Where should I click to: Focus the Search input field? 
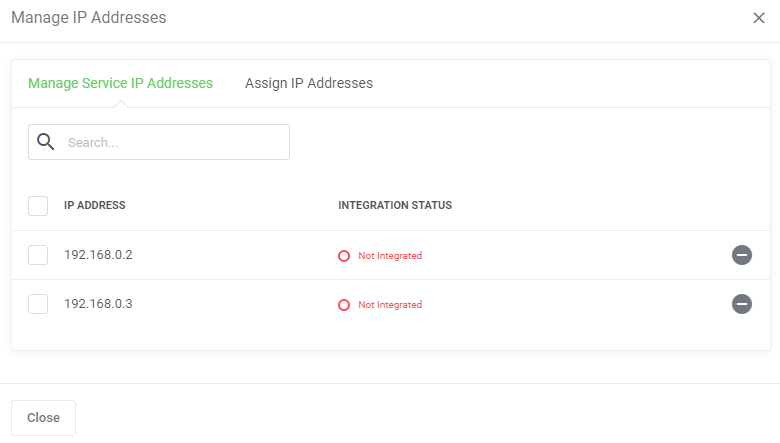click(x=159, y=142)
